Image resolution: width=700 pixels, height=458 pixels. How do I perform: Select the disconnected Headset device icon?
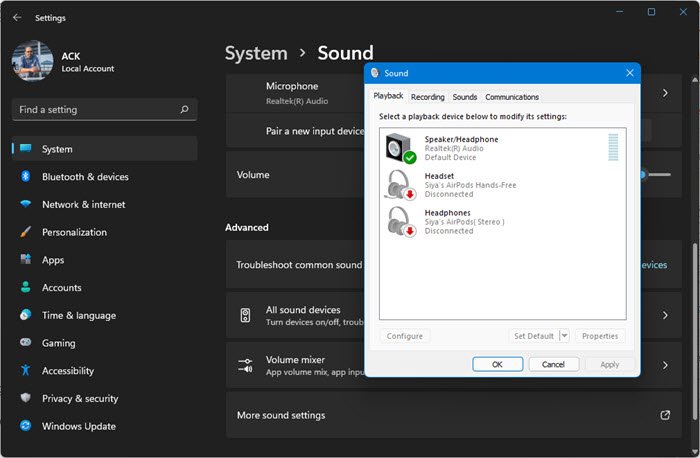pos(400,185)
